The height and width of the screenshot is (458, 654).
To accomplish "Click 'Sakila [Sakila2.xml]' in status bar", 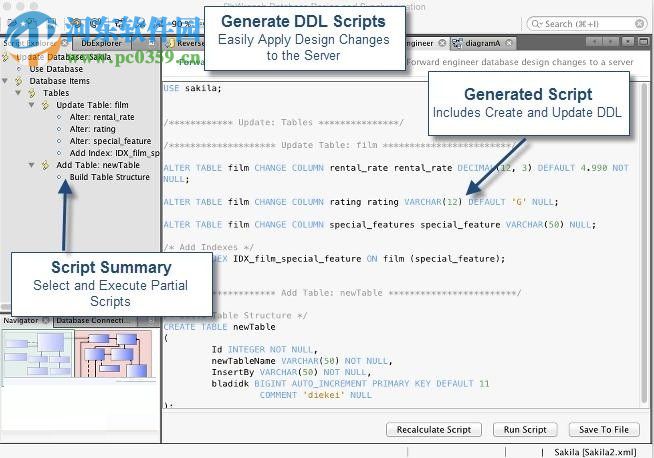I will 595,452.
